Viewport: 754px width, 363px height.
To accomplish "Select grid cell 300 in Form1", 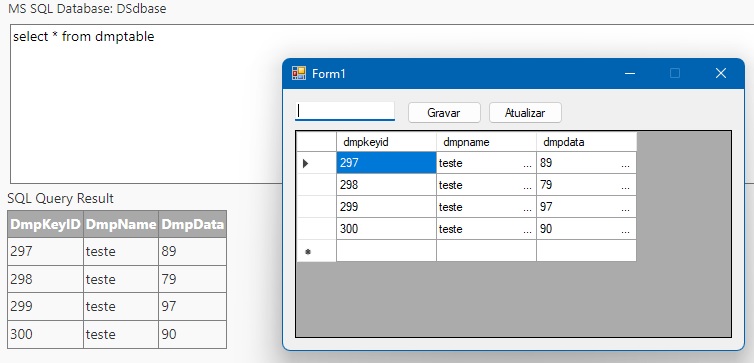I will tap(386, 229).
